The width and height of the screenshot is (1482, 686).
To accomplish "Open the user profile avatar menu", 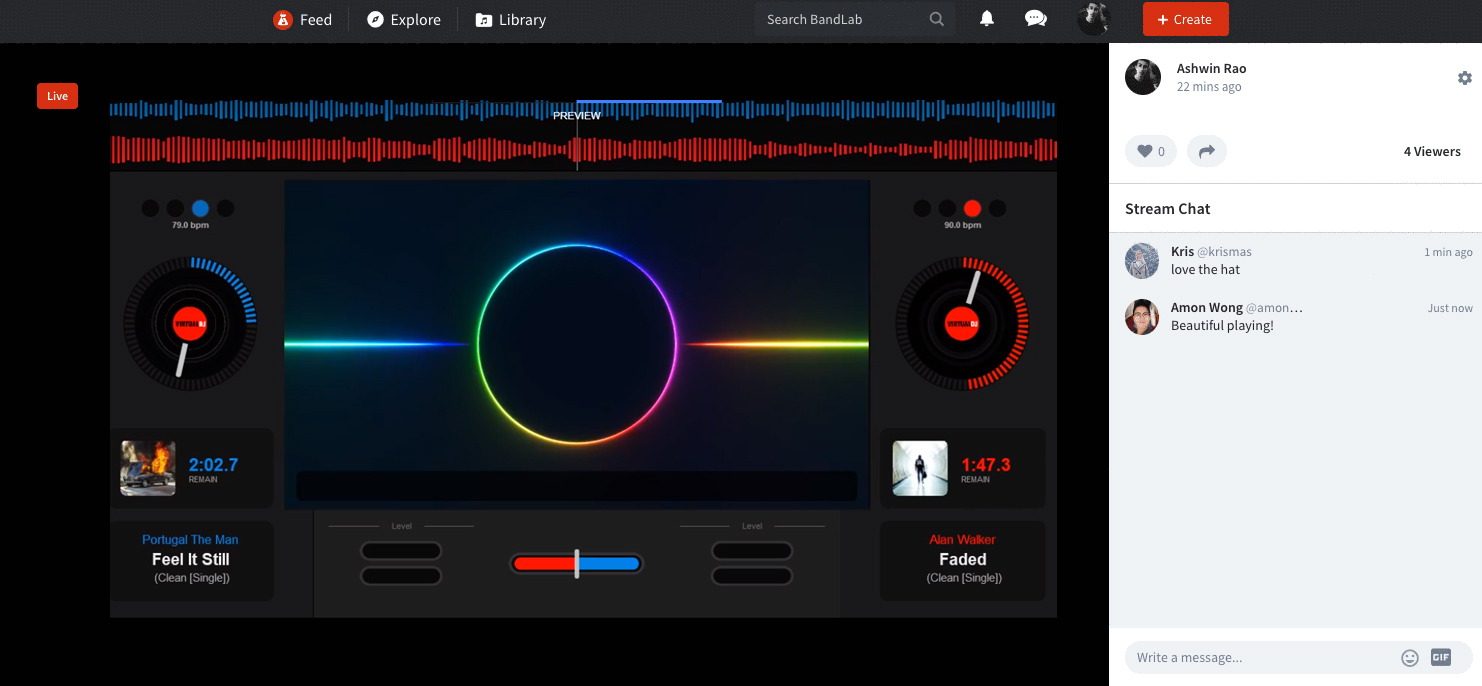I will (x=1094, y=19).
